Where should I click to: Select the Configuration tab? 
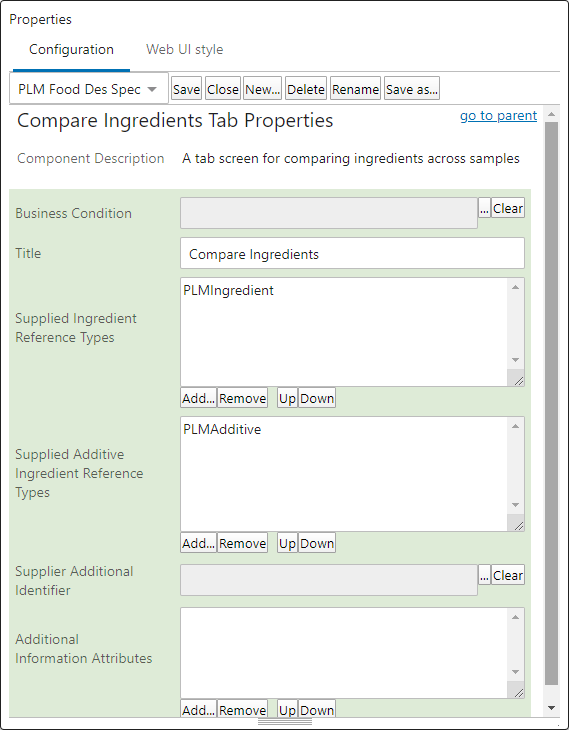[x=71, y=49]
